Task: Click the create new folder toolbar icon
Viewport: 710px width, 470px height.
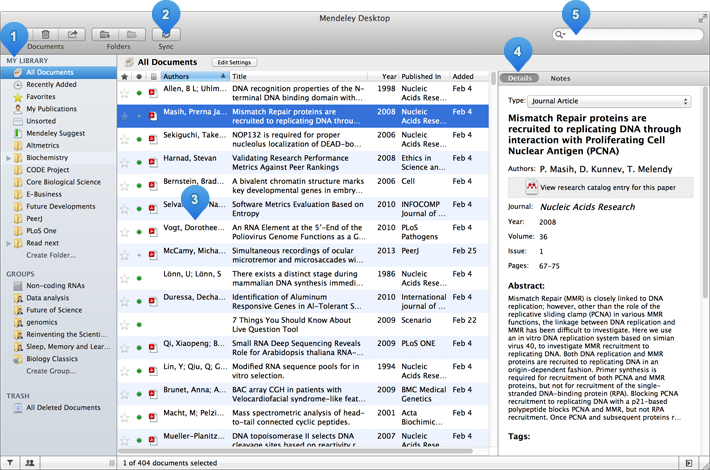Action: pos(105,34)
